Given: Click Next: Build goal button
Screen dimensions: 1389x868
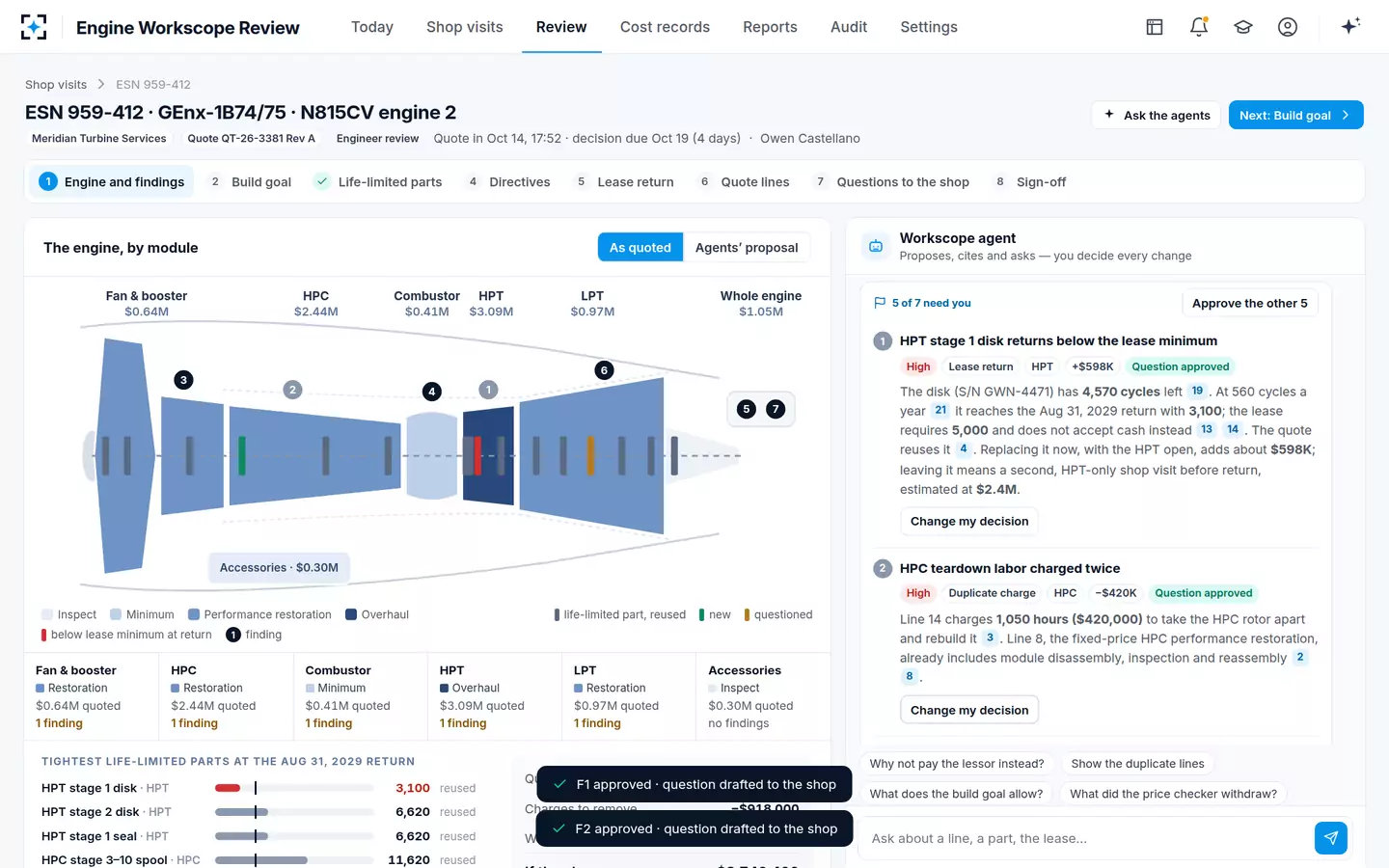Looking at the screenshot, I should [1295, 115].
